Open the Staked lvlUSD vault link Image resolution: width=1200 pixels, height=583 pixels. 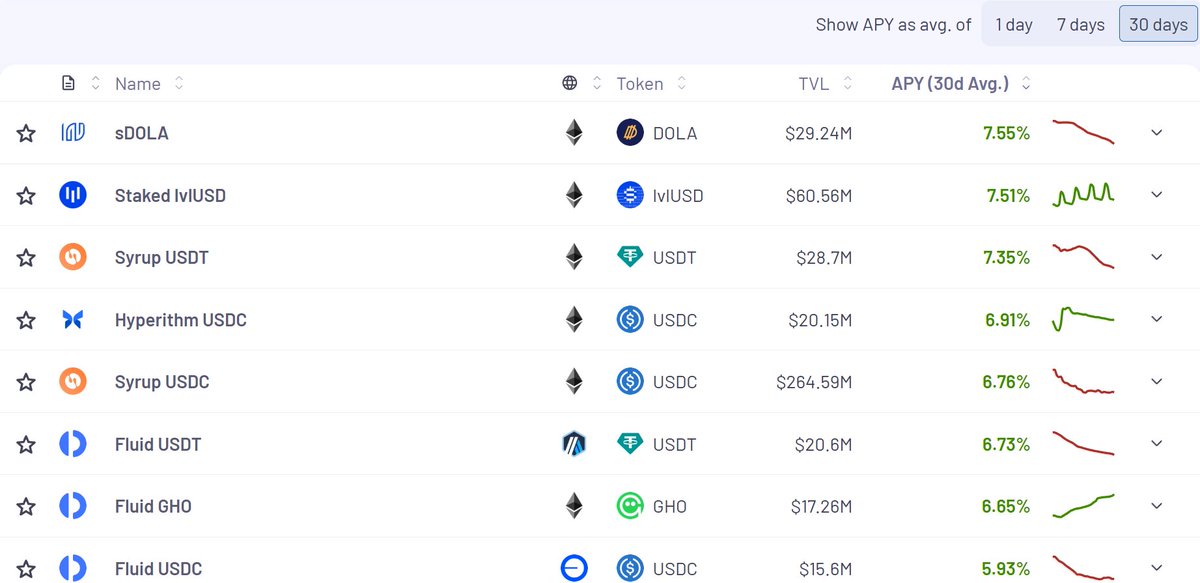(170, 195)
